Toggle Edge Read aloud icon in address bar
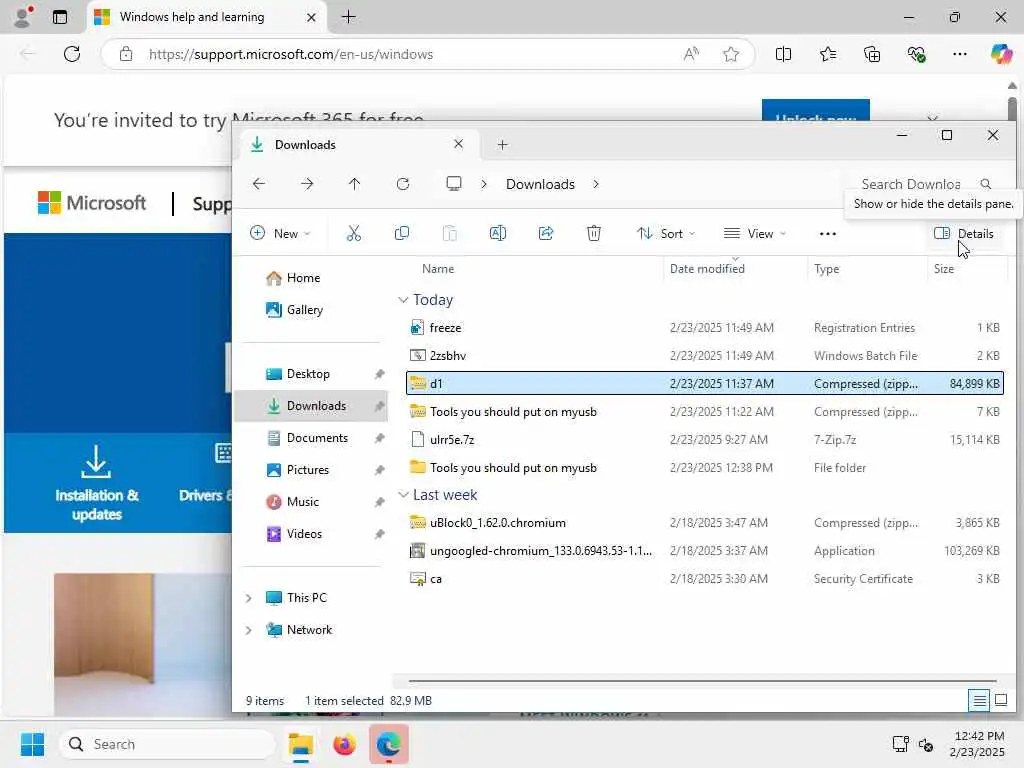The image size is (1024, 768). click(691, 54)
